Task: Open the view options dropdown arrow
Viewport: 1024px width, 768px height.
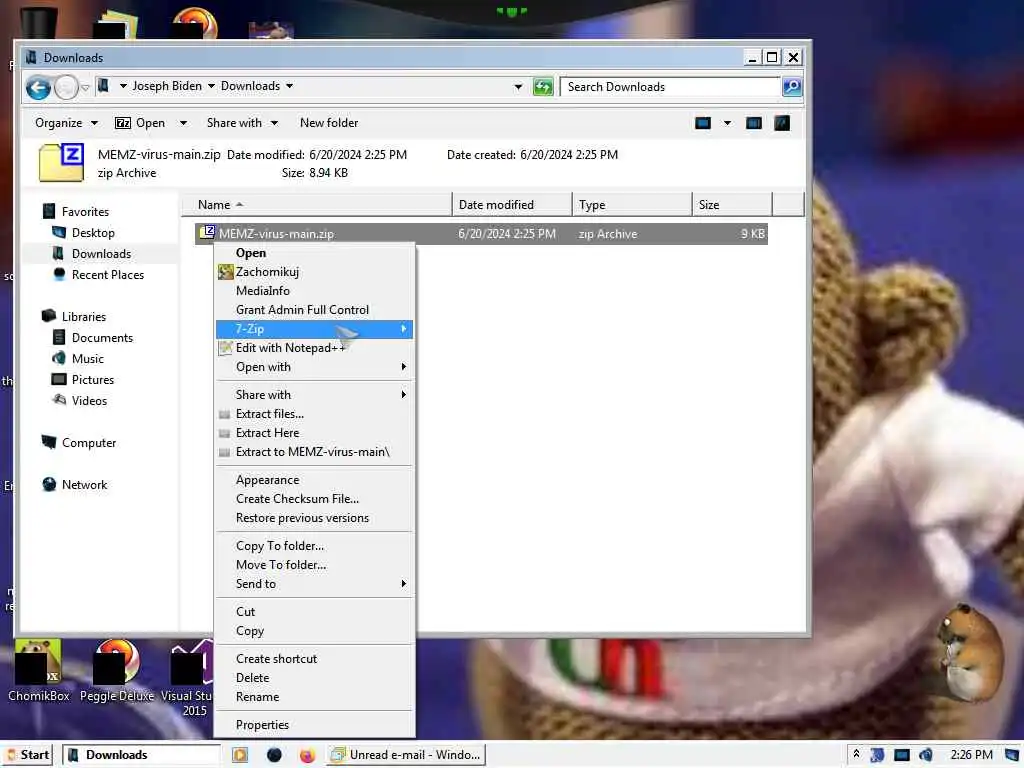Action: click(727, 123)
